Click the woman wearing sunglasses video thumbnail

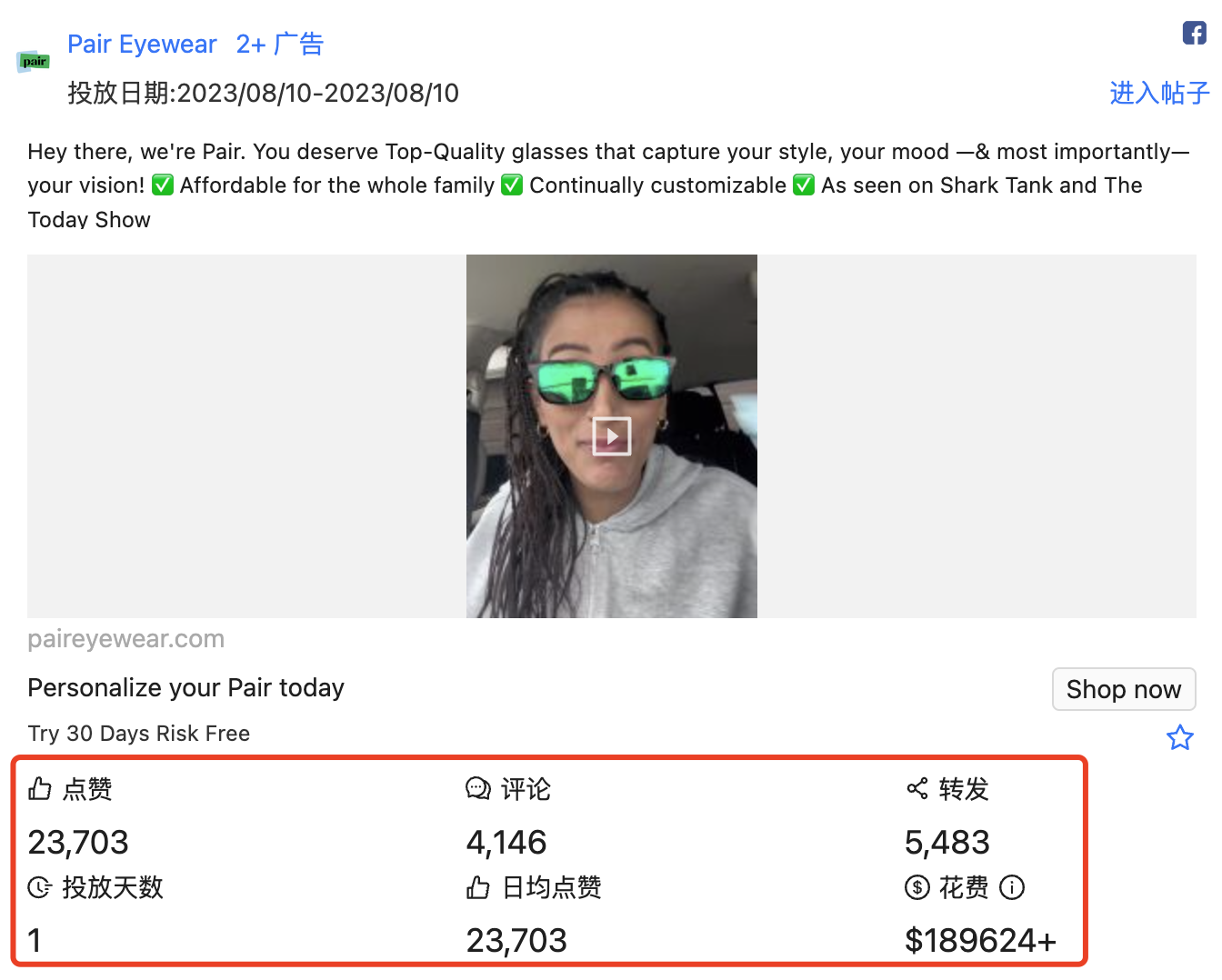(x=612, y=436)
